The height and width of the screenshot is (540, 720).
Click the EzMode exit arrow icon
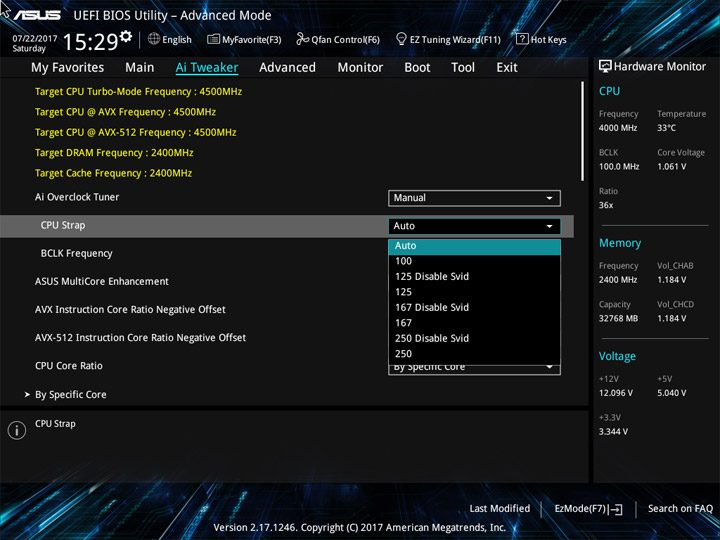point(615,509)
